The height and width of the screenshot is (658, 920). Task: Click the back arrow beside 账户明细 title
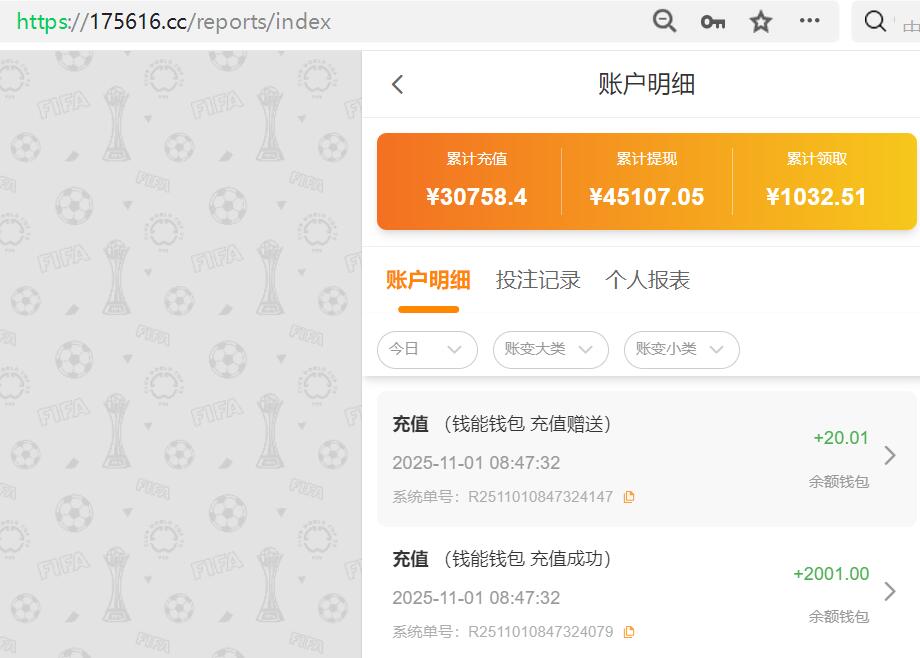coord(397,85)
